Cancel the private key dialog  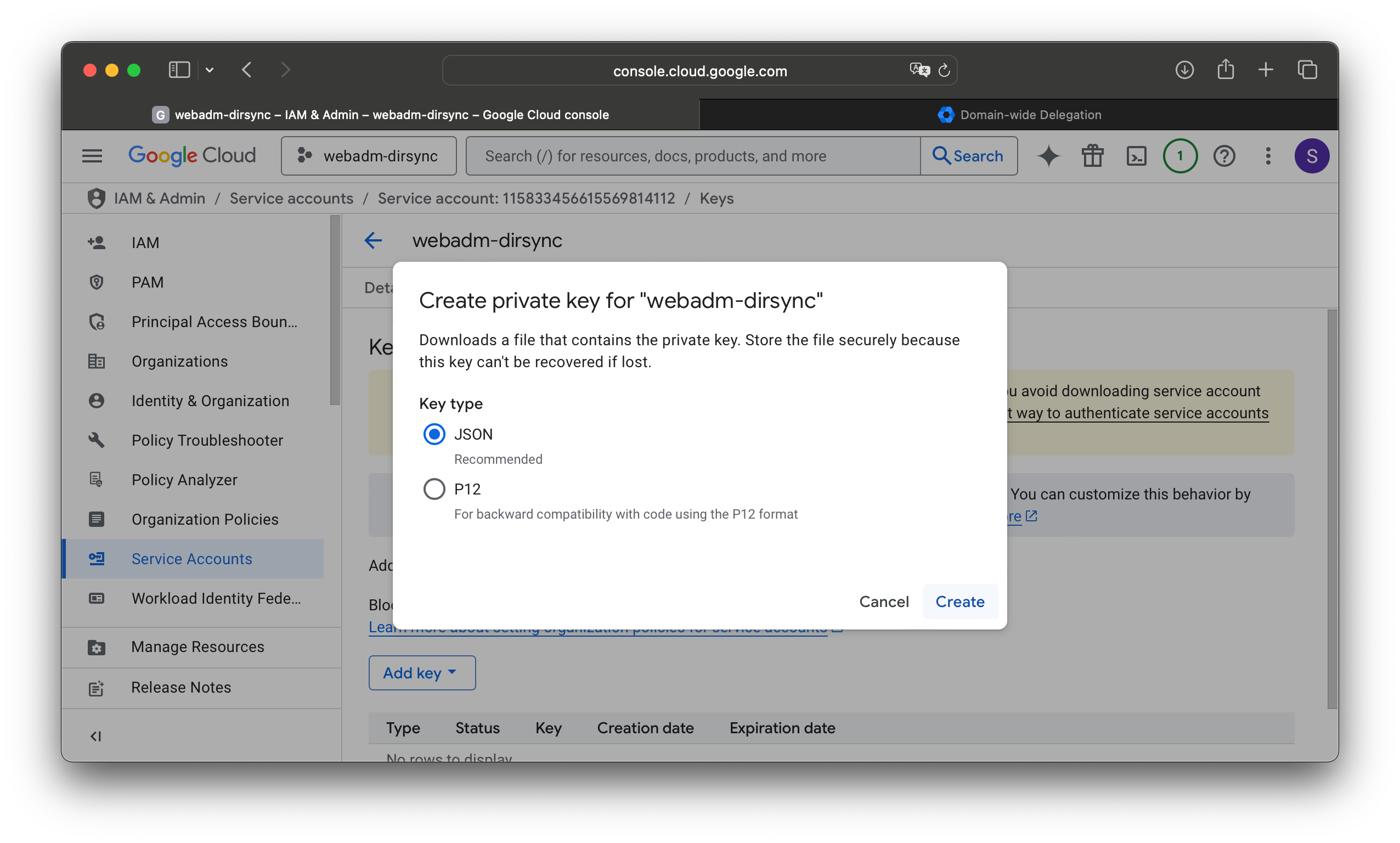883,602
